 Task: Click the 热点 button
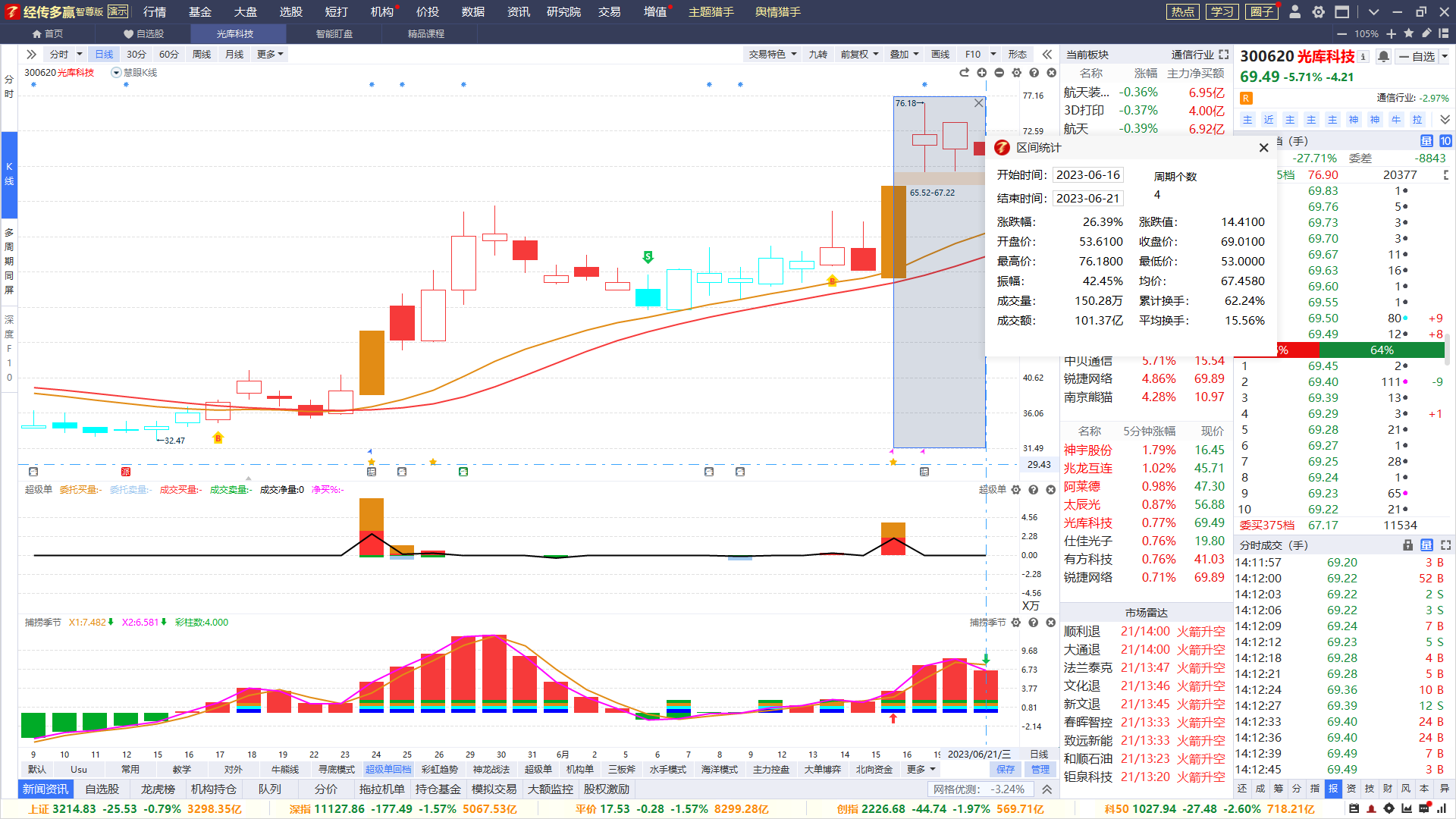click(x=1182, y=11)
